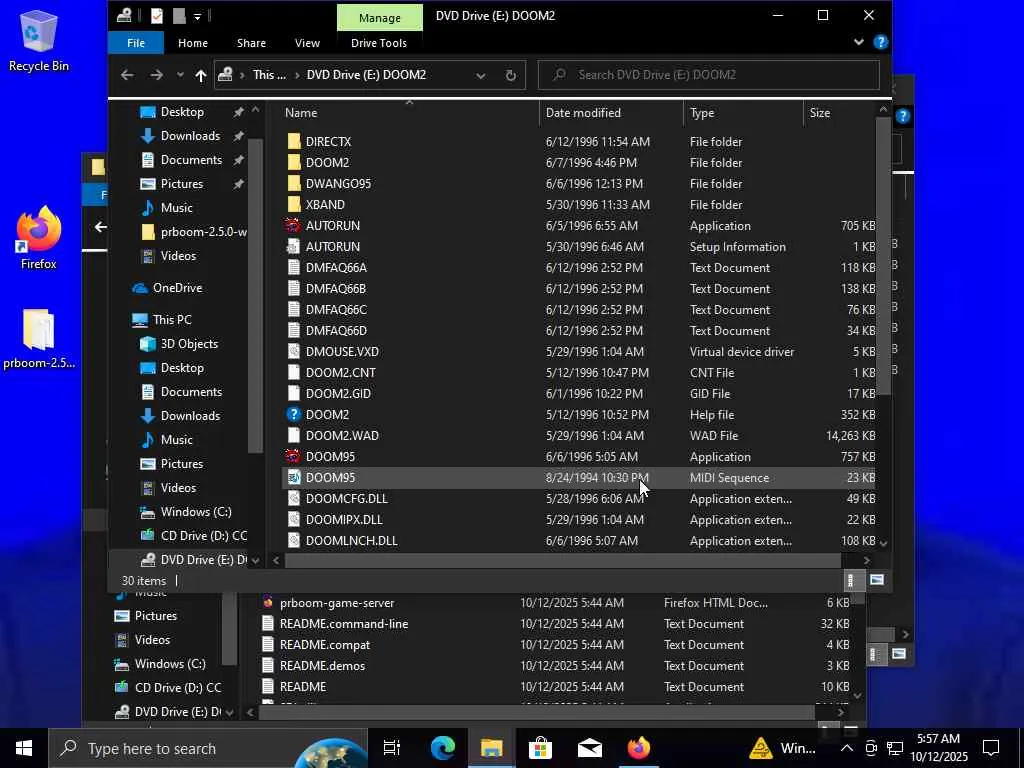Show hidden system tray icons chevron
This screenshot has width=1024, height=768.
(x=846, y=748)
